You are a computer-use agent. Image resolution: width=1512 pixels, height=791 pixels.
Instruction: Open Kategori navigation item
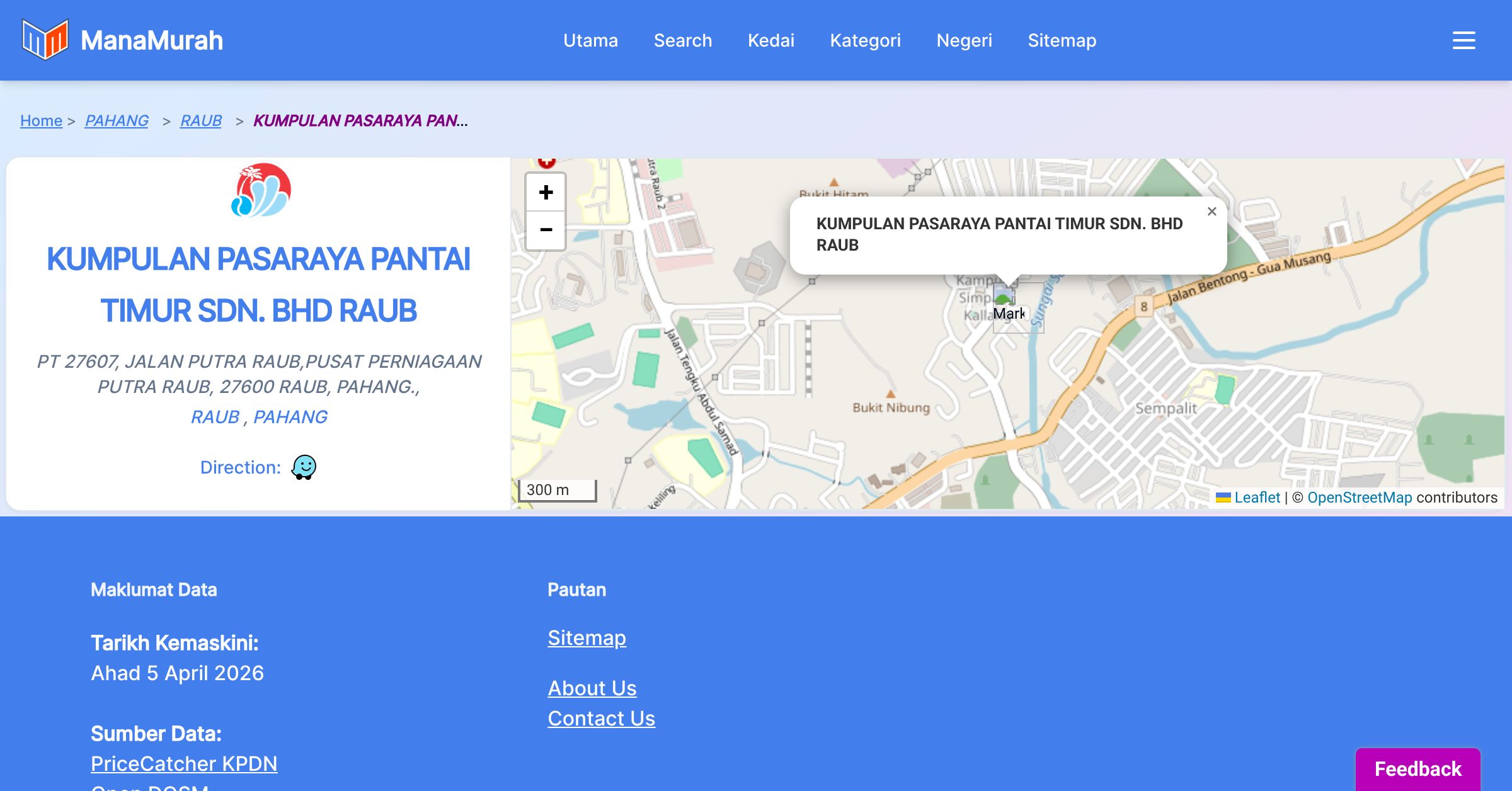(x=865, y=40)
